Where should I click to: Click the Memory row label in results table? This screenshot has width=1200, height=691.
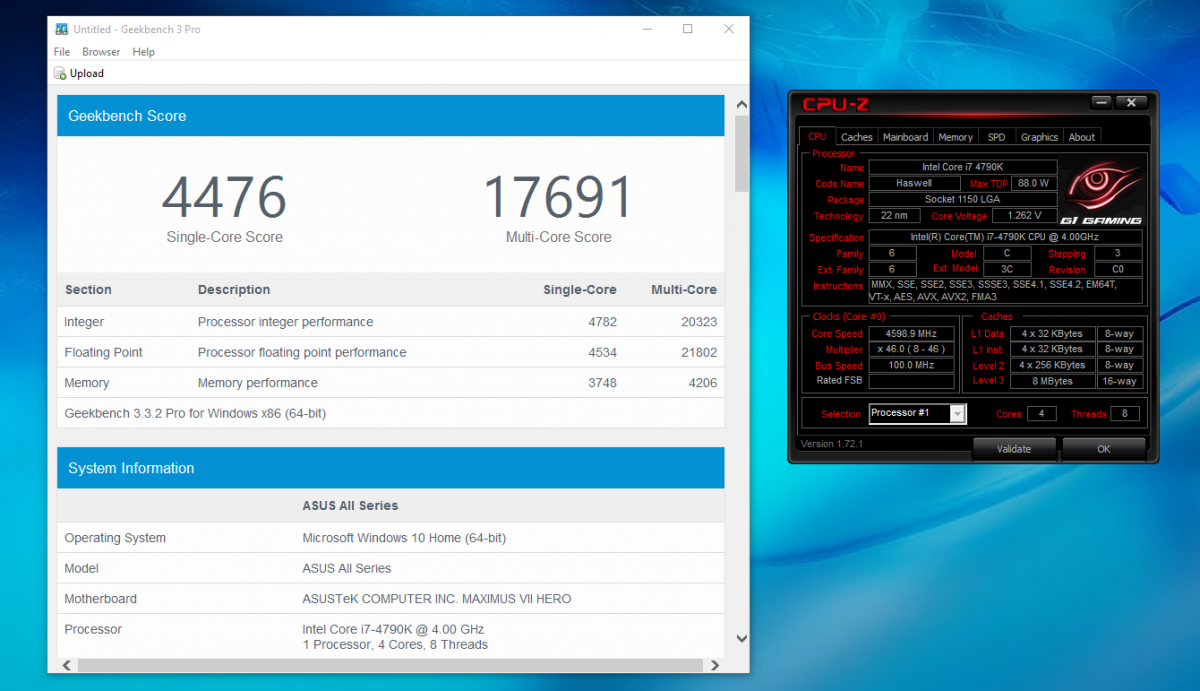[x=87, y=383]
